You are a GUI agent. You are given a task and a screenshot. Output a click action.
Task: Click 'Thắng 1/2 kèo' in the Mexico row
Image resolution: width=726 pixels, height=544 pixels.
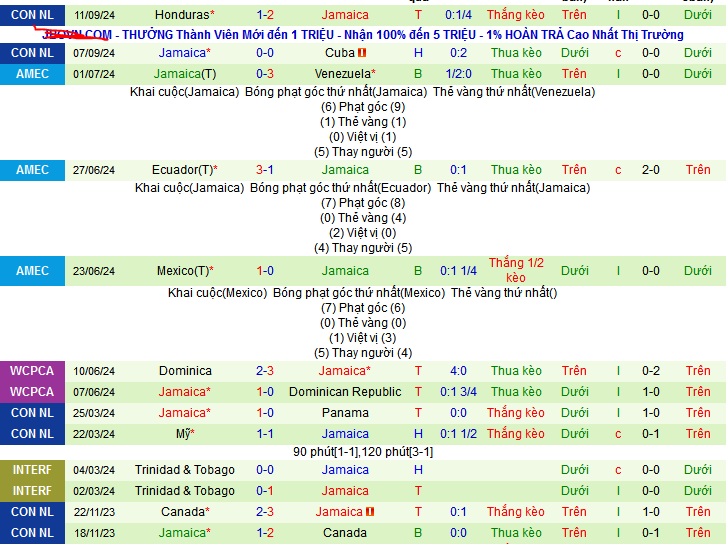click(x=516, y=271)
